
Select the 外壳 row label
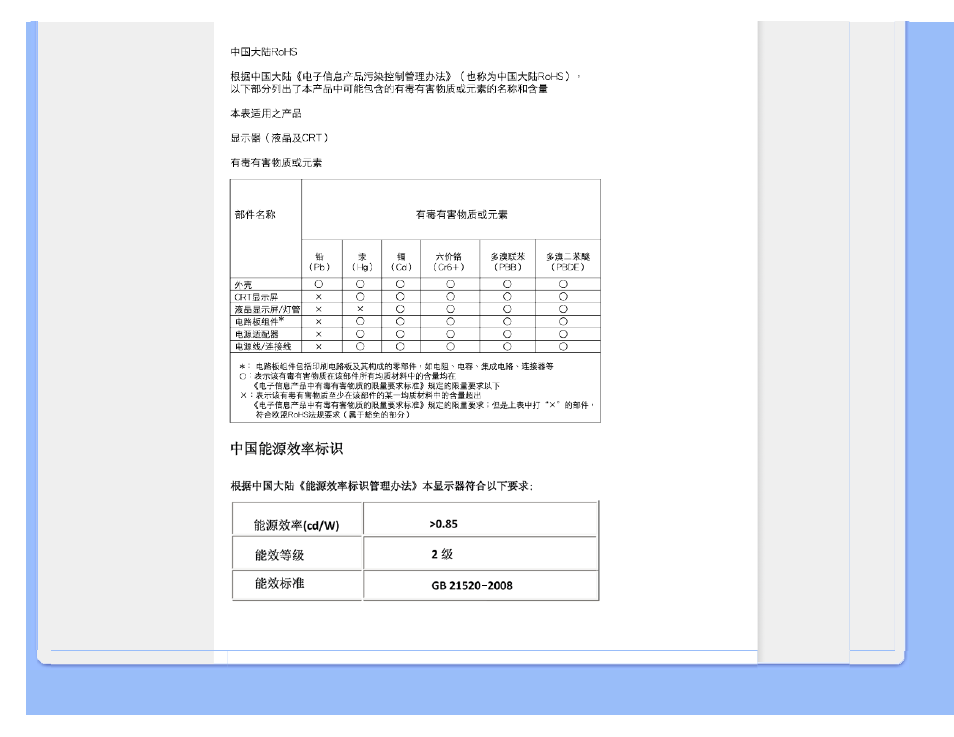click(243, 285)
